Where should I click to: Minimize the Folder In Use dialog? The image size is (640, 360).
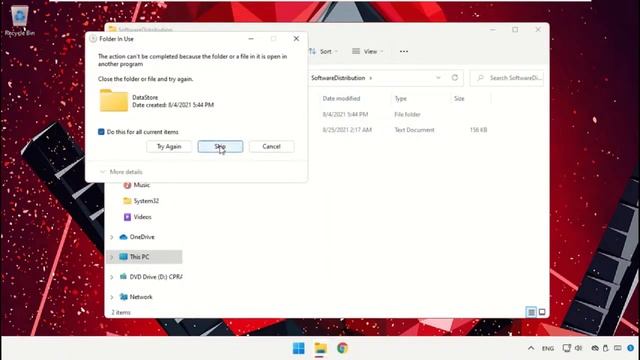click(x=251, y=38)
